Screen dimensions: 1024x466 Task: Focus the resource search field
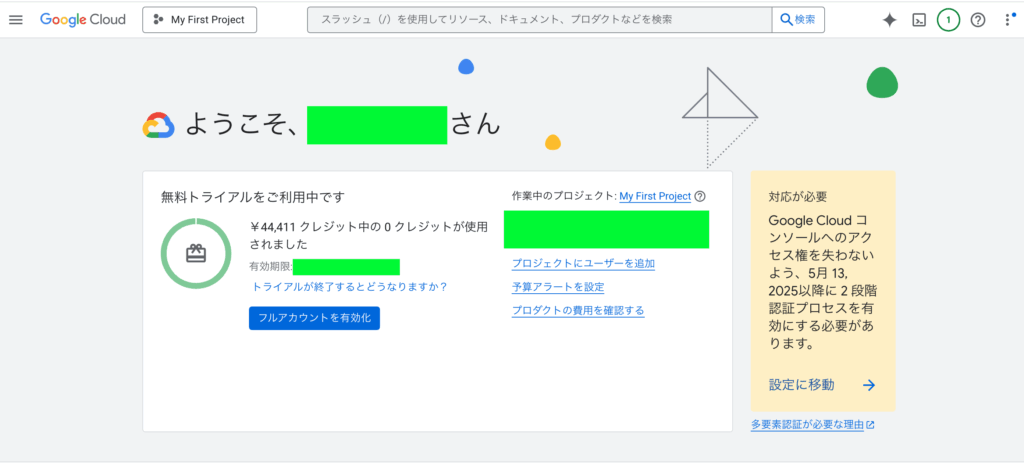(539, 20)
